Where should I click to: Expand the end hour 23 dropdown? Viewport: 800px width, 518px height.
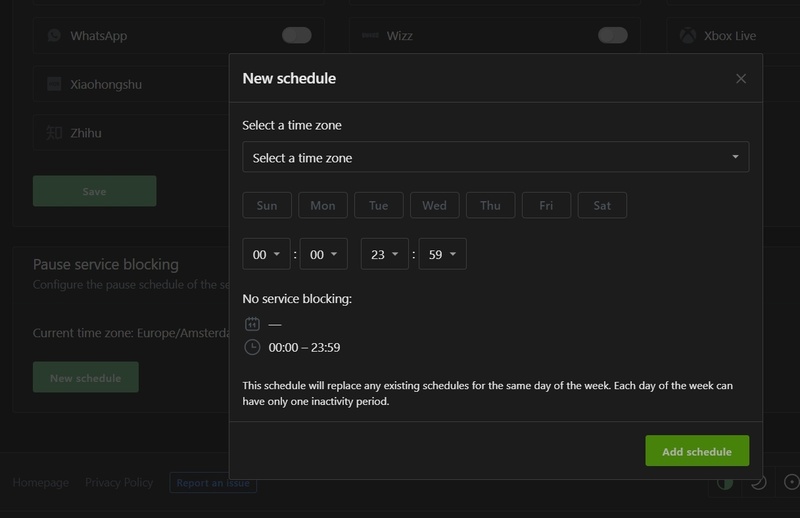click(384, 255)
